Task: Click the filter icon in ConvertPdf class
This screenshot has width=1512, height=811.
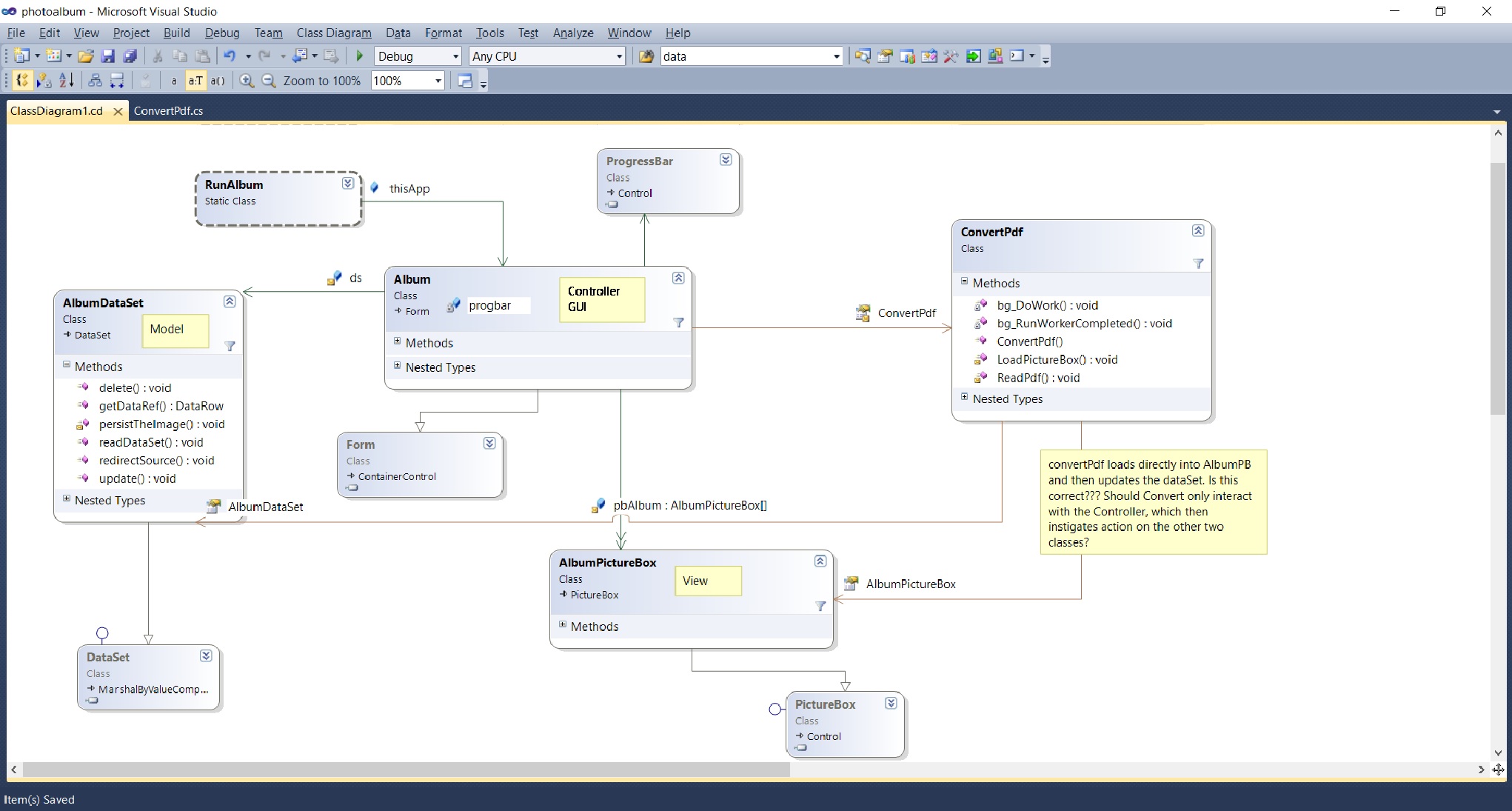Action: (1198, 264)
